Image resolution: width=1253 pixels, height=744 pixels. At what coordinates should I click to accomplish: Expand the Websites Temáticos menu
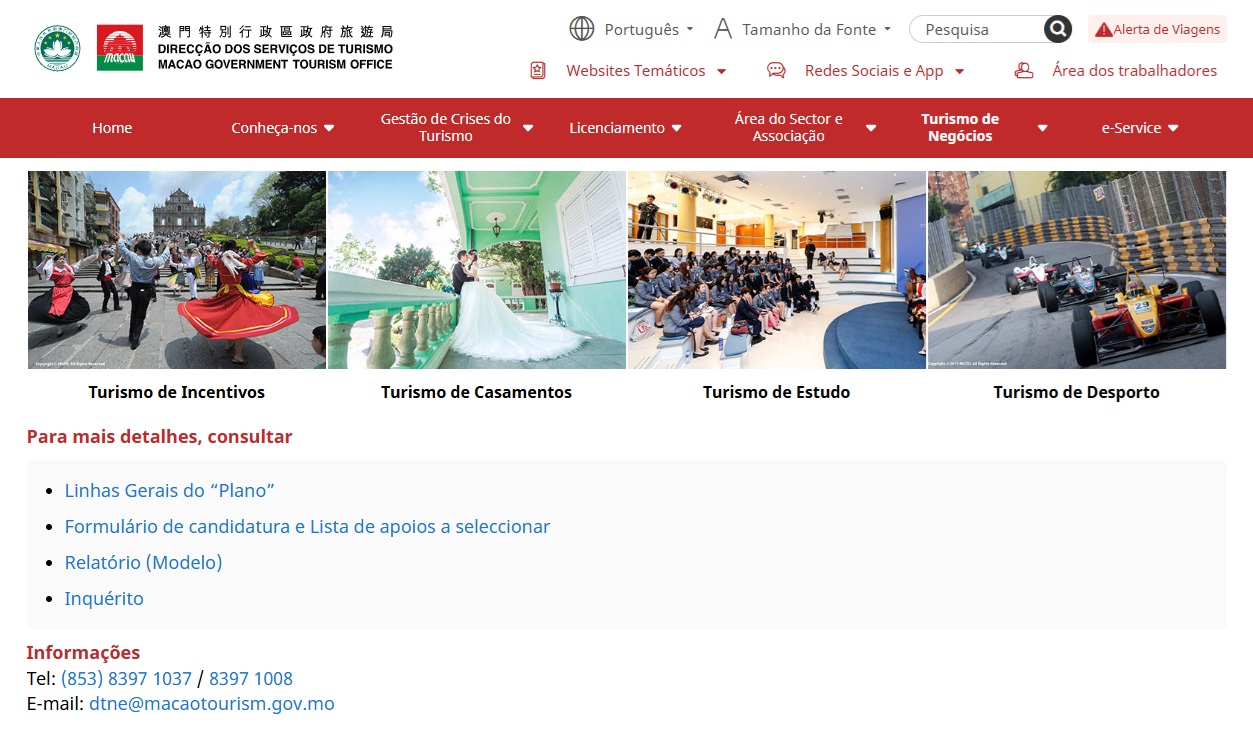(645, 70)
